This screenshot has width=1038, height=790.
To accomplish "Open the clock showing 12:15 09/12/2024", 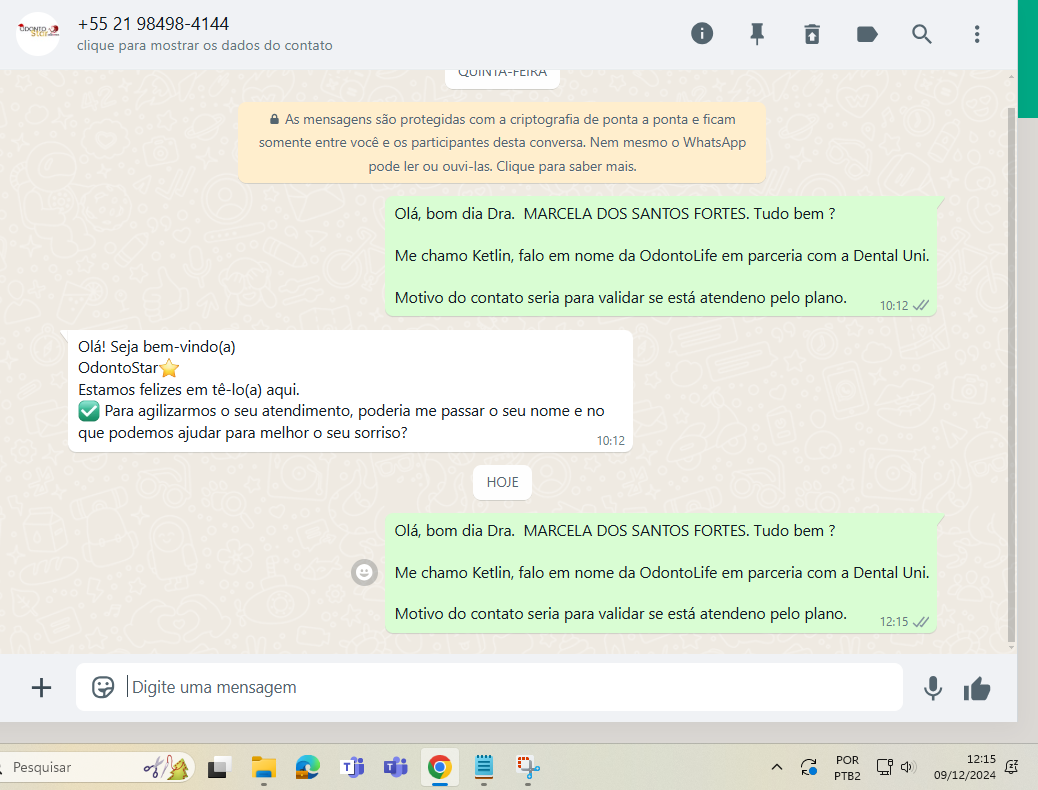I will [x=965, y=767].
